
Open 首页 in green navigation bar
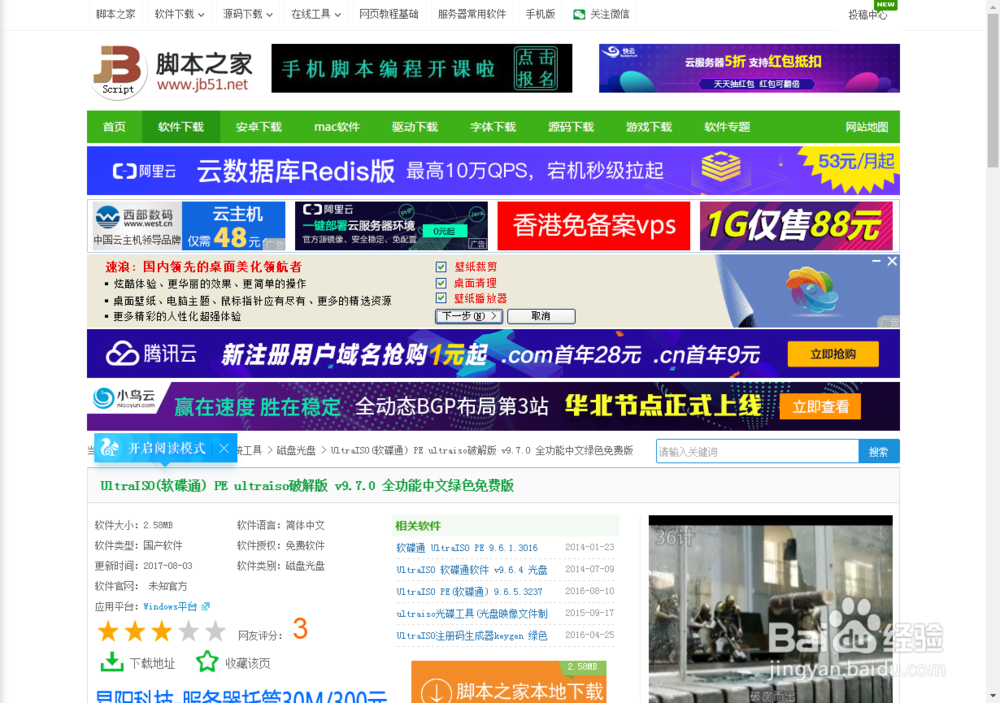pos(114,127)
